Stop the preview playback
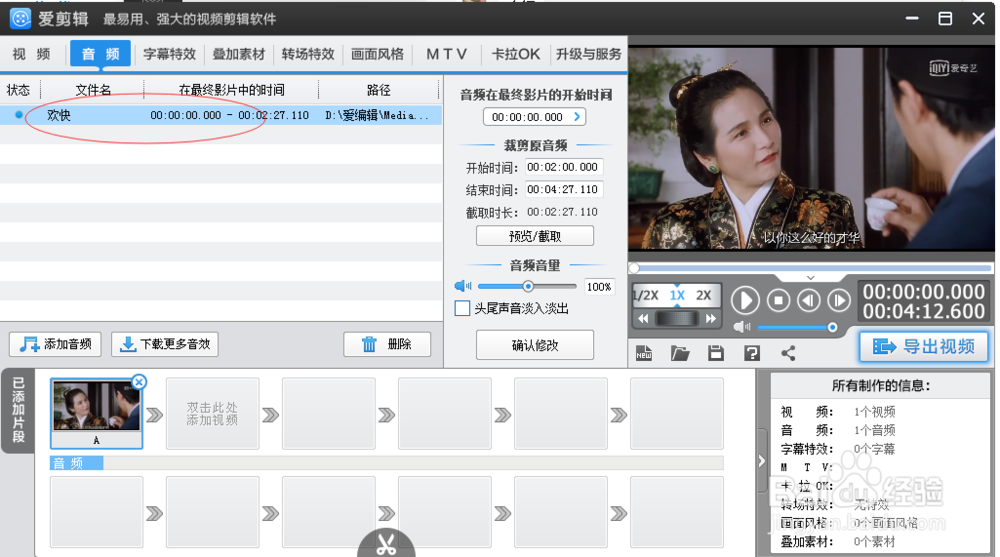The height and width of the screenshot is (557, 1000). click(x=778, y=300)
